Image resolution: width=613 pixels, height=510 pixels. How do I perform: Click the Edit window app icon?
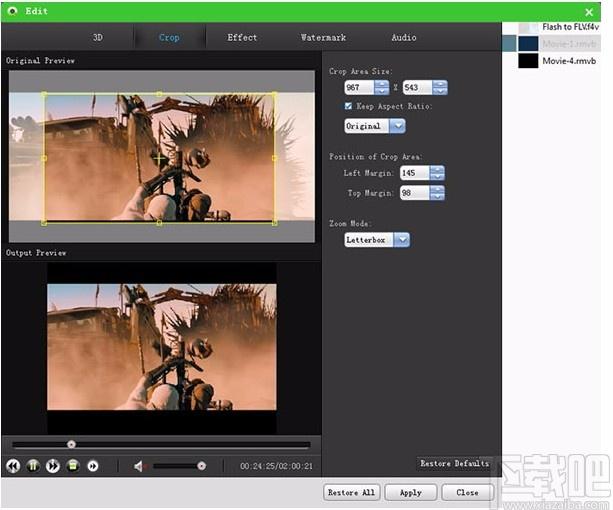(13, 11)
